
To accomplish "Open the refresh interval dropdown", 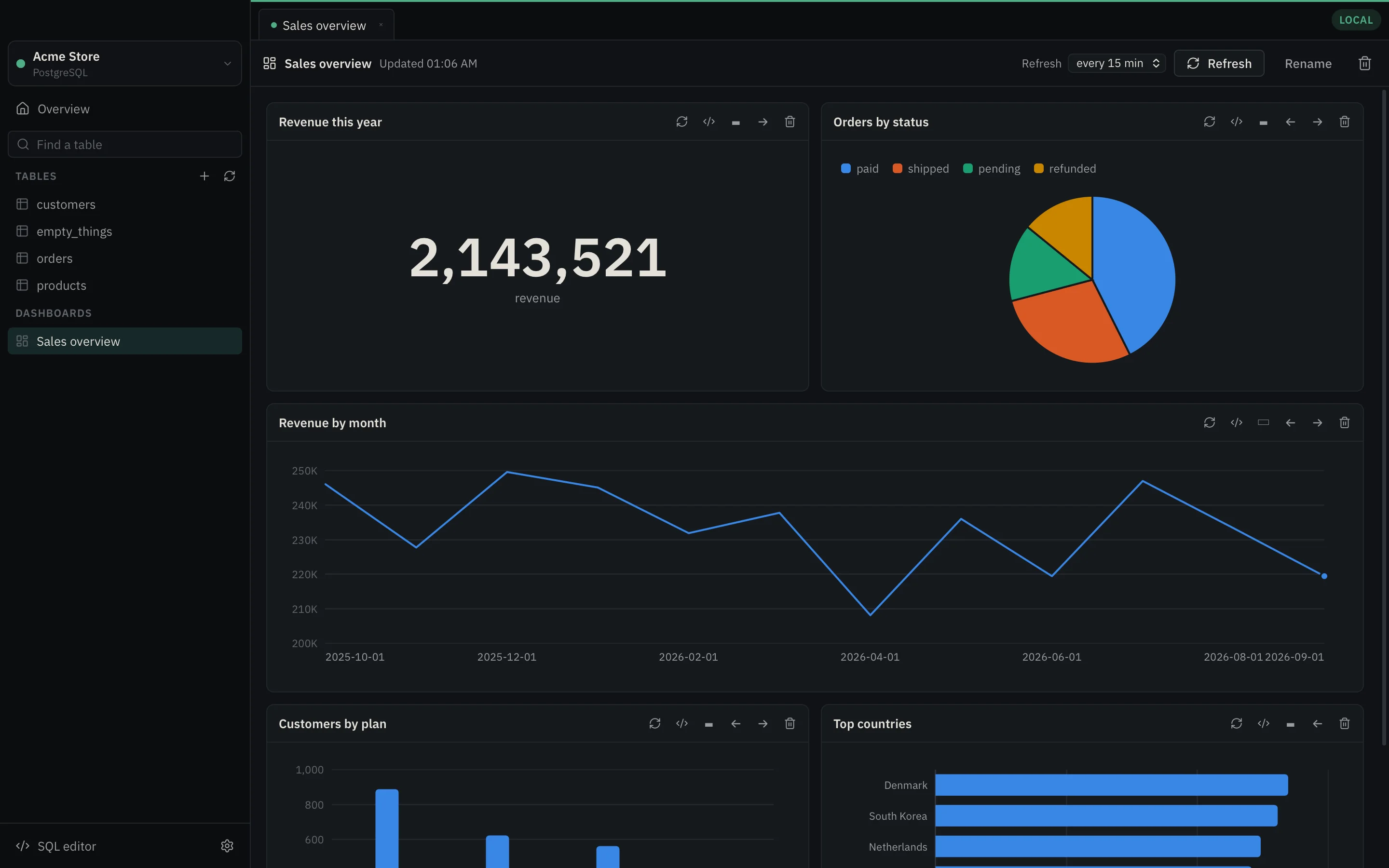I will 1117,63.
